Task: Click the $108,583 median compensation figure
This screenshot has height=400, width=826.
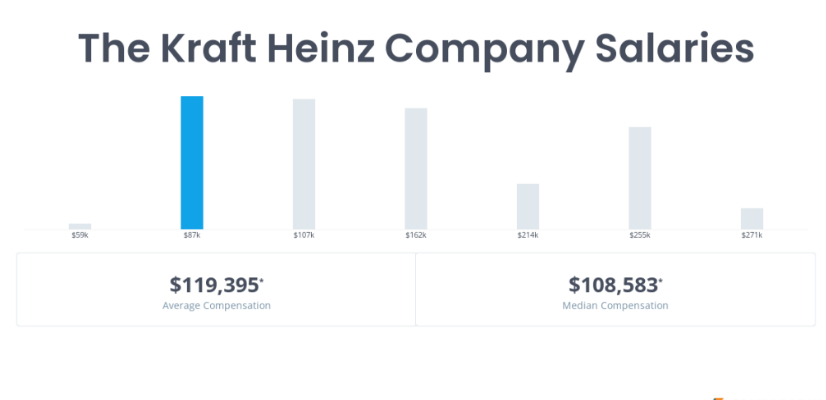Action: click(614, 284)
